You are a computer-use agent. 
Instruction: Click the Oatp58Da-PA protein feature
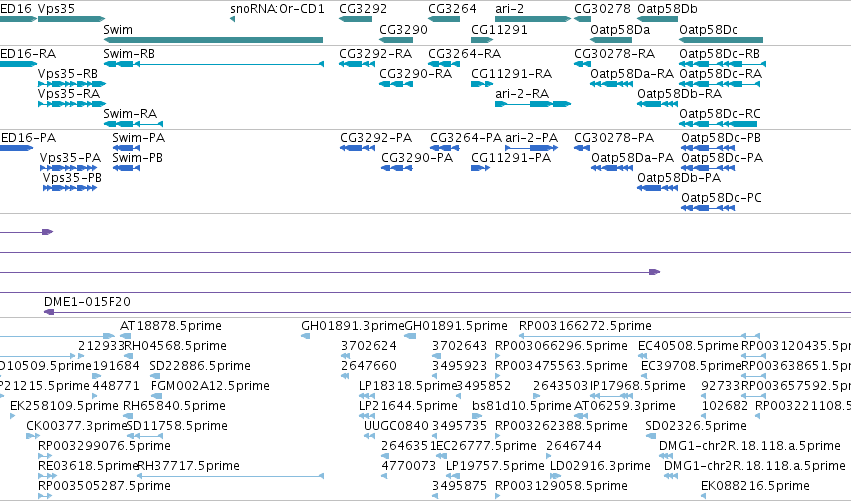tap(612, 168)
